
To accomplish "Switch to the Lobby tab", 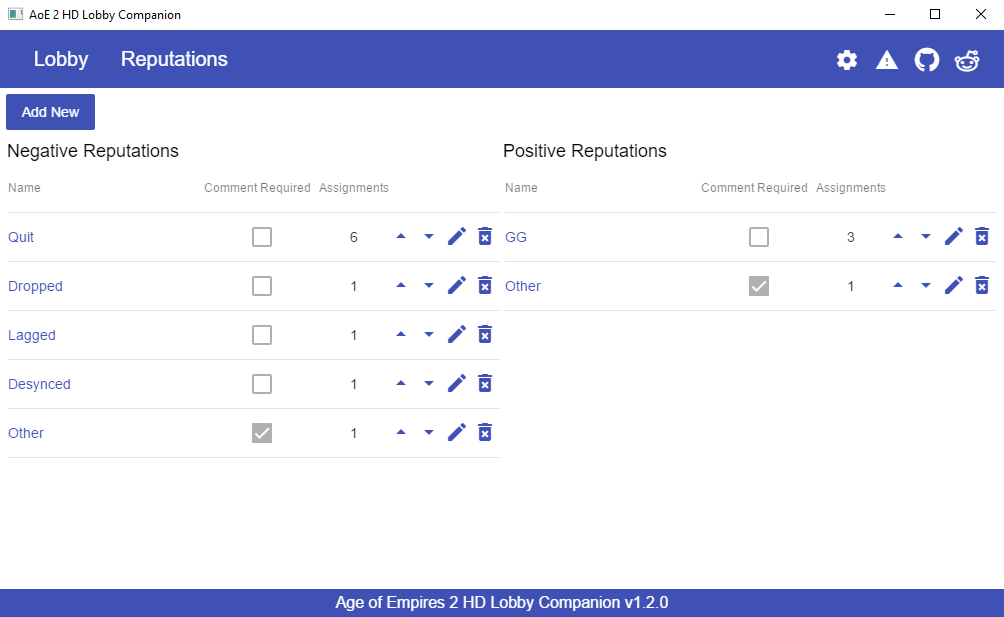I will [x=61, y=59].
